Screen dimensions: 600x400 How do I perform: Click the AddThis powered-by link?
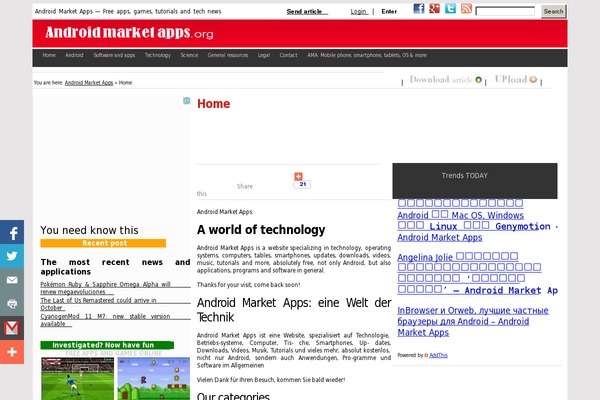click(438, 355)
